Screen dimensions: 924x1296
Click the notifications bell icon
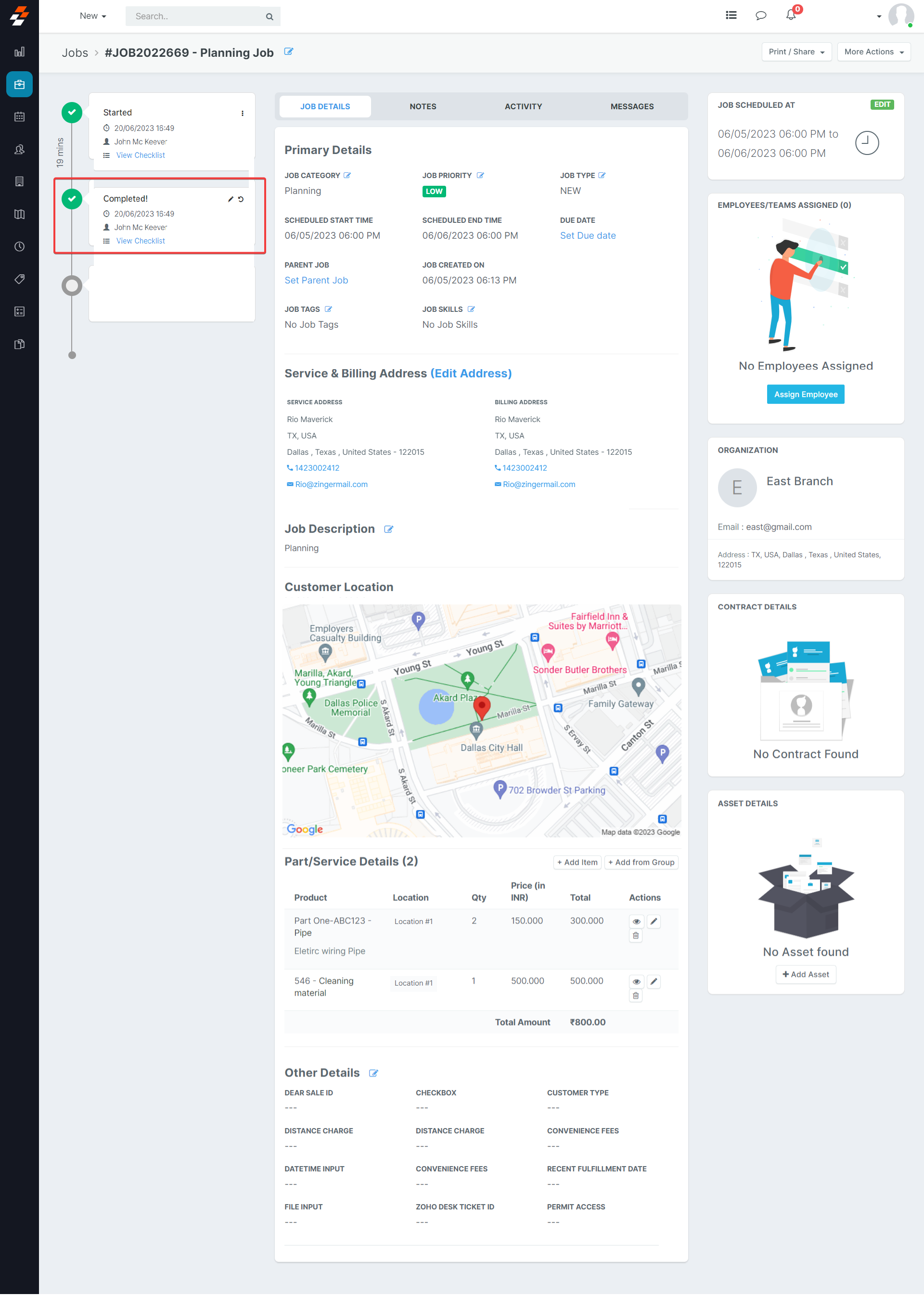pos(790,15)
